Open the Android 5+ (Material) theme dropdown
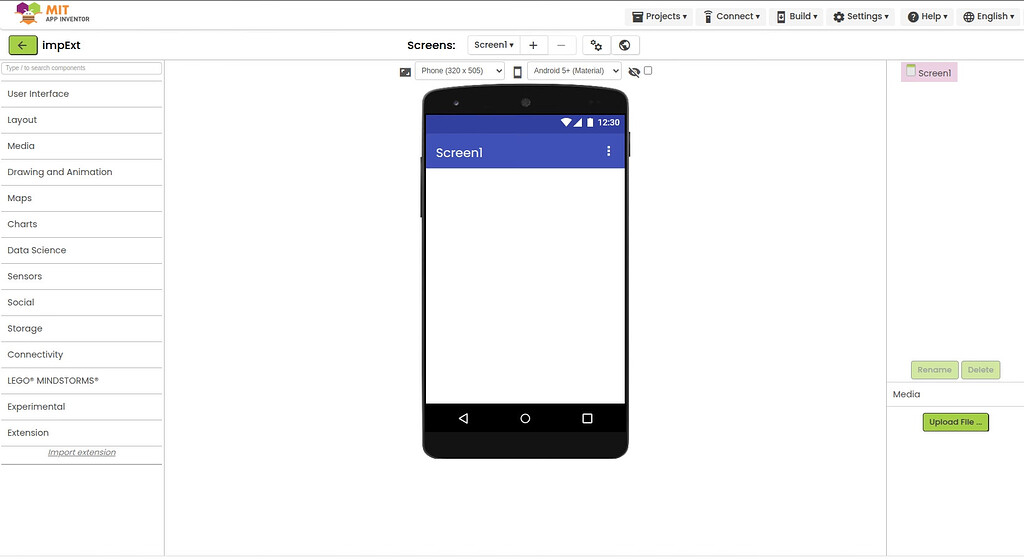Screen dimensions: 1024x560 (575, 71)
